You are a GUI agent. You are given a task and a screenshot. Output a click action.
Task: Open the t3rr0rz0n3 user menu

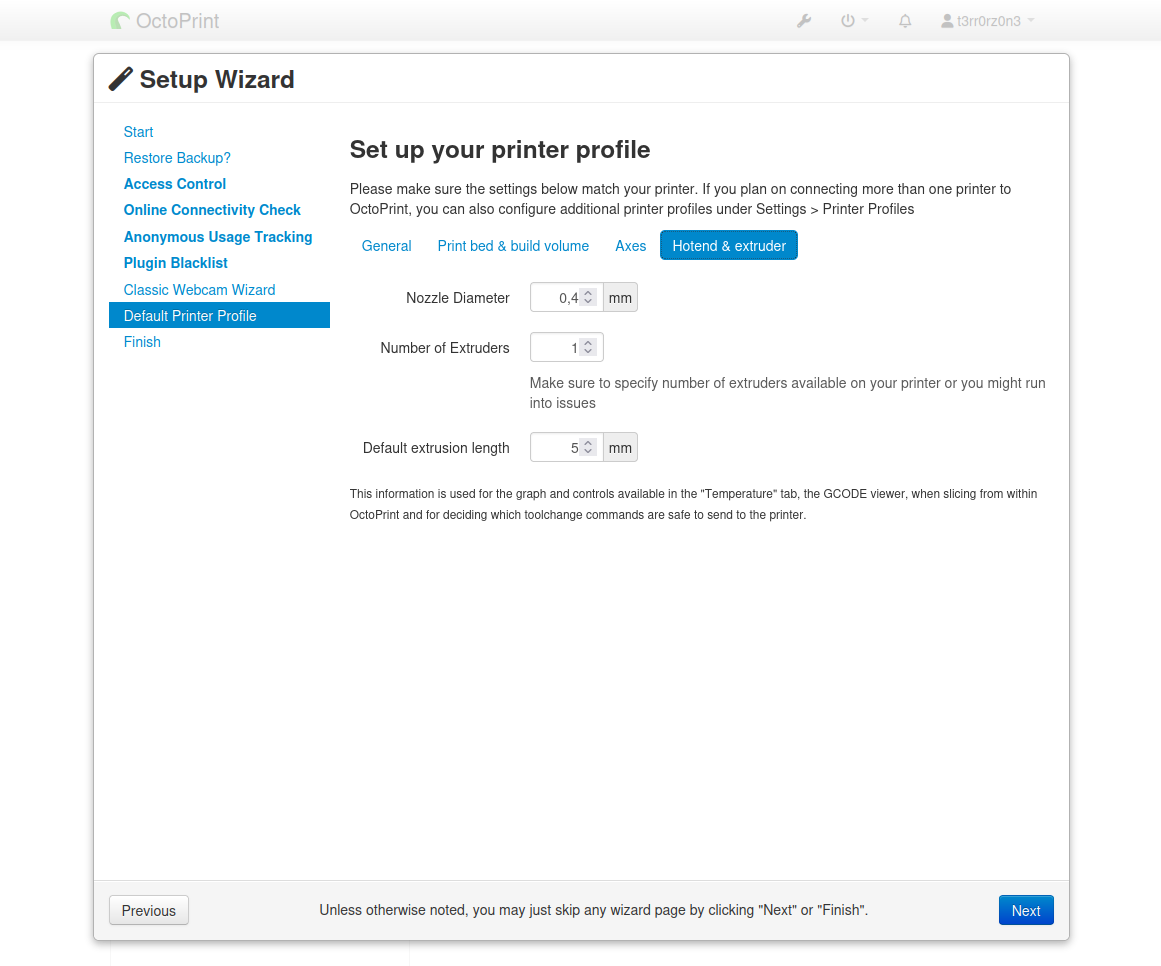coord(987,20)
